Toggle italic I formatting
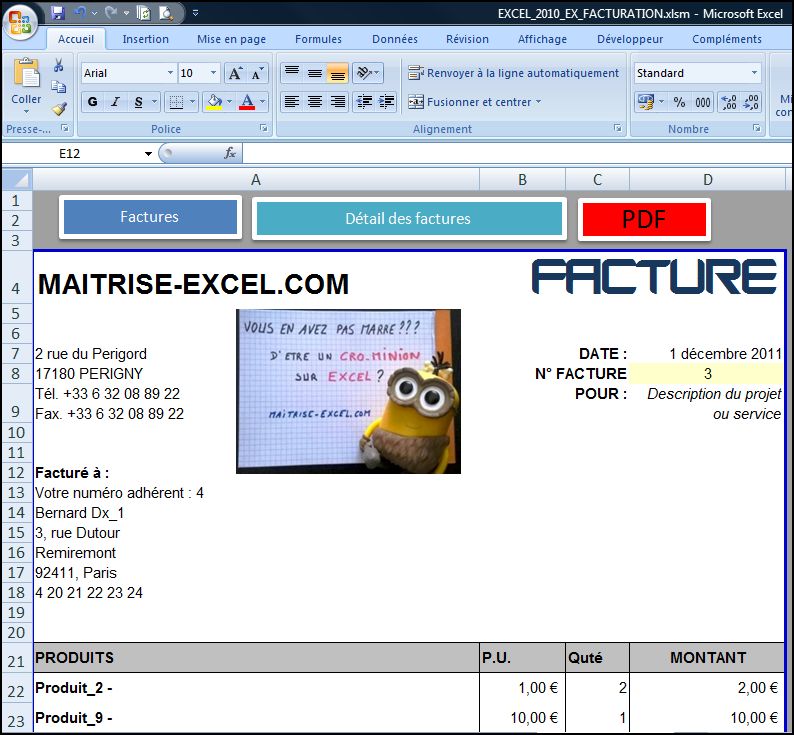The image size is (794, 735). tap(115, 102)
